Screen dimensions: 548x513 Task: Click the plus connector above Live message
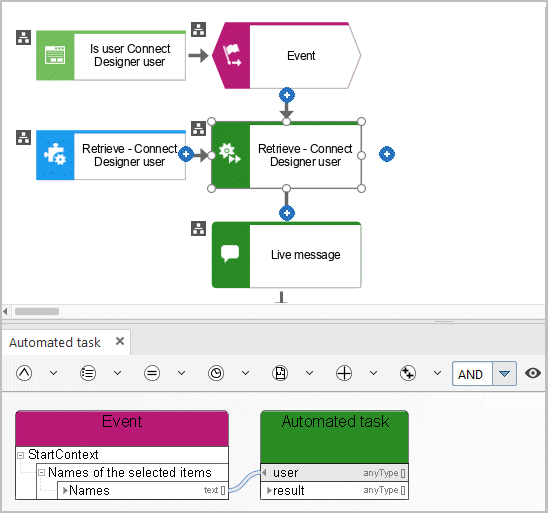pos(287,213)
